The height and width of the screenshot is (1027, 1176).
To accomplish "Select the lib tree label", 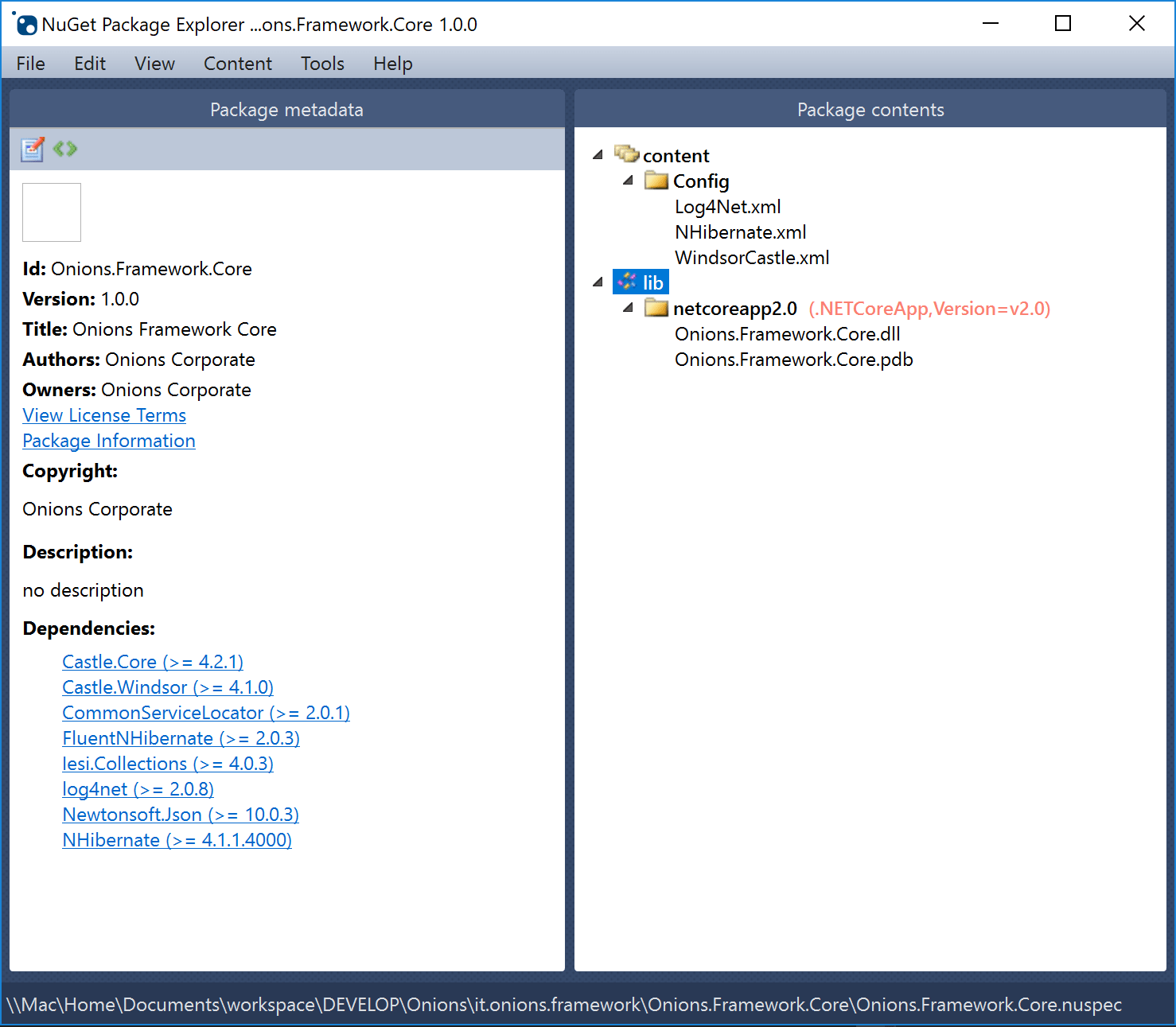I will (x=653, y=283).
